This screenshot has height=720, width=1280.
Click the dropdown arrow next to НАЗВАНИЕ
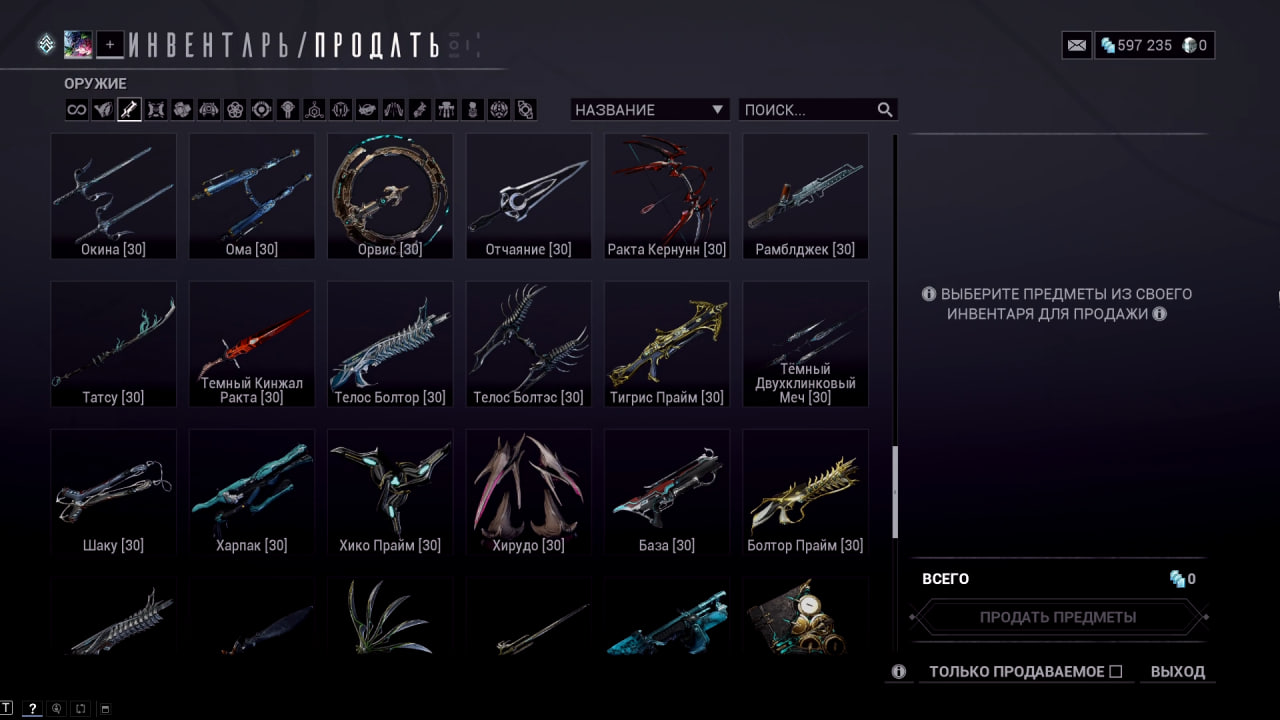click(x=717, y=110)
